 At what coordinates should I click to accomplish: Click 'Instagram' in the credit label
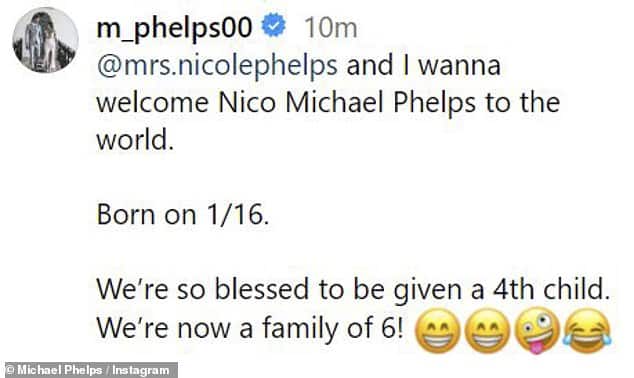pos(141,370)
